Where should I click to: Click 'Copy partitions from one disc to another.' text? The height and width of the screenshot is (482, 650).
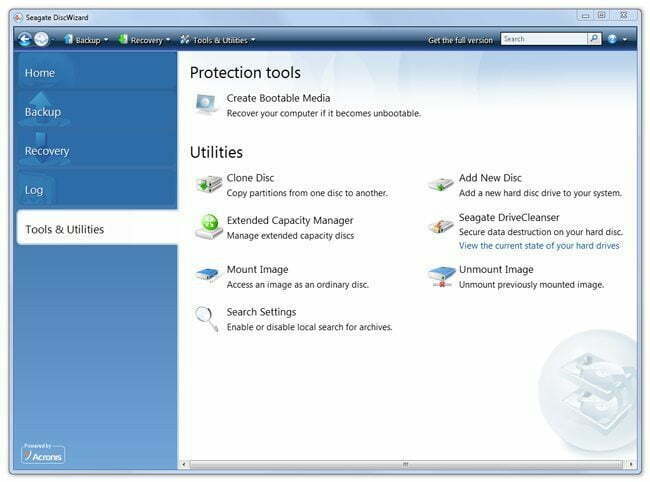[x=307, y=193]
